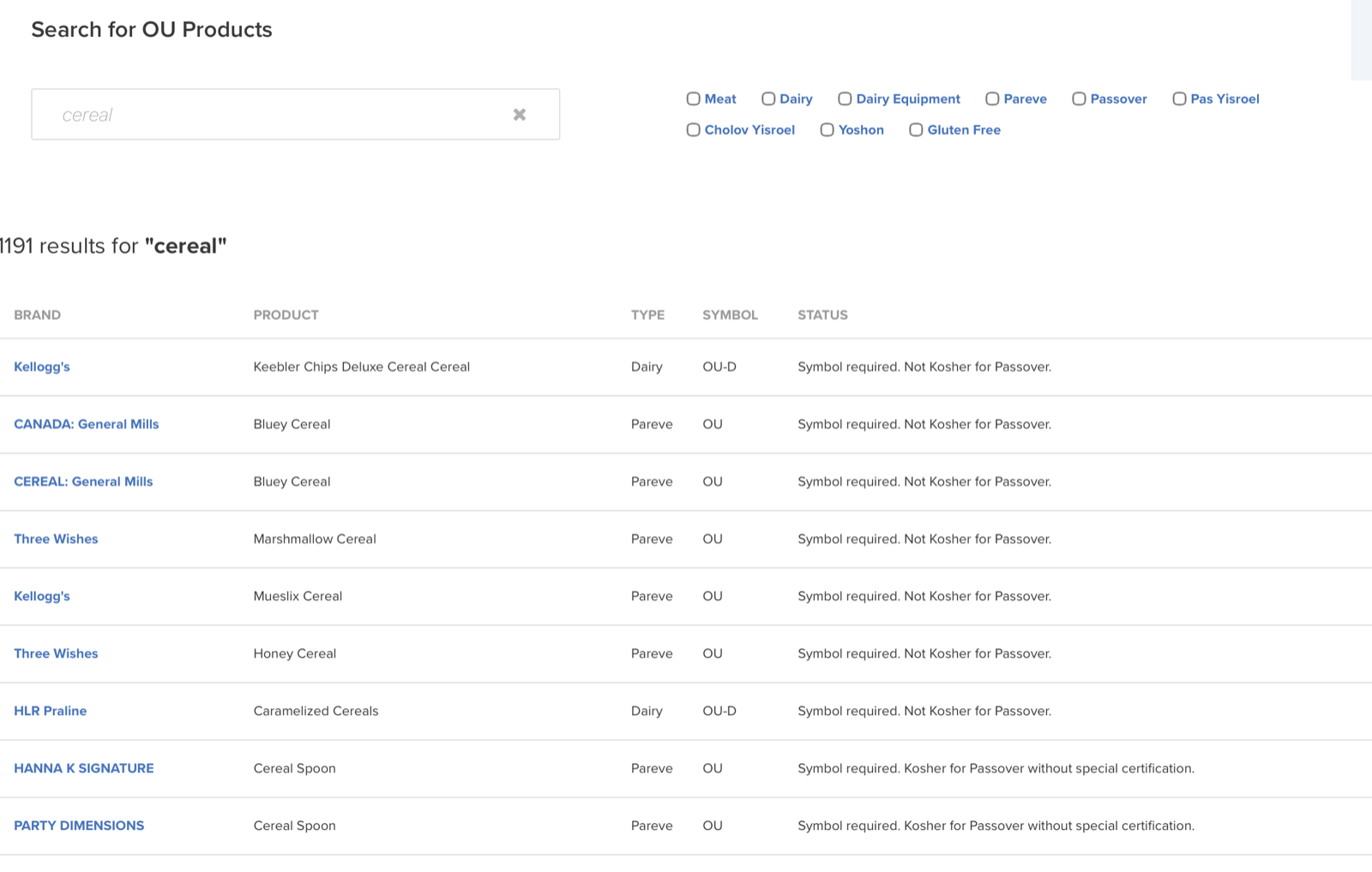Tick the Pas Yisroel checkbox

(1179, 99)
